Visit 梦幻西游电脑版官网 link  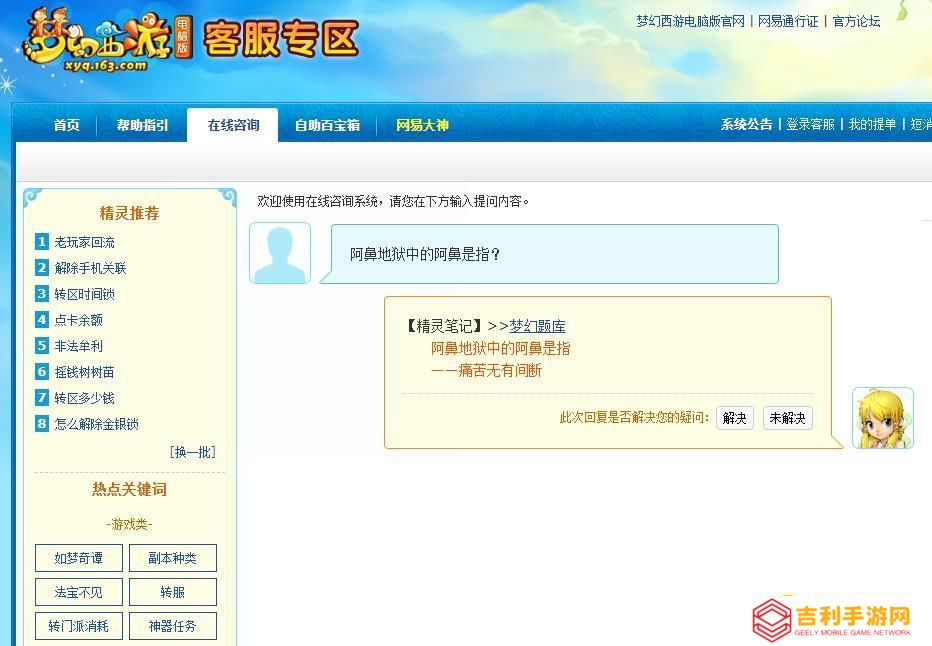690,21
